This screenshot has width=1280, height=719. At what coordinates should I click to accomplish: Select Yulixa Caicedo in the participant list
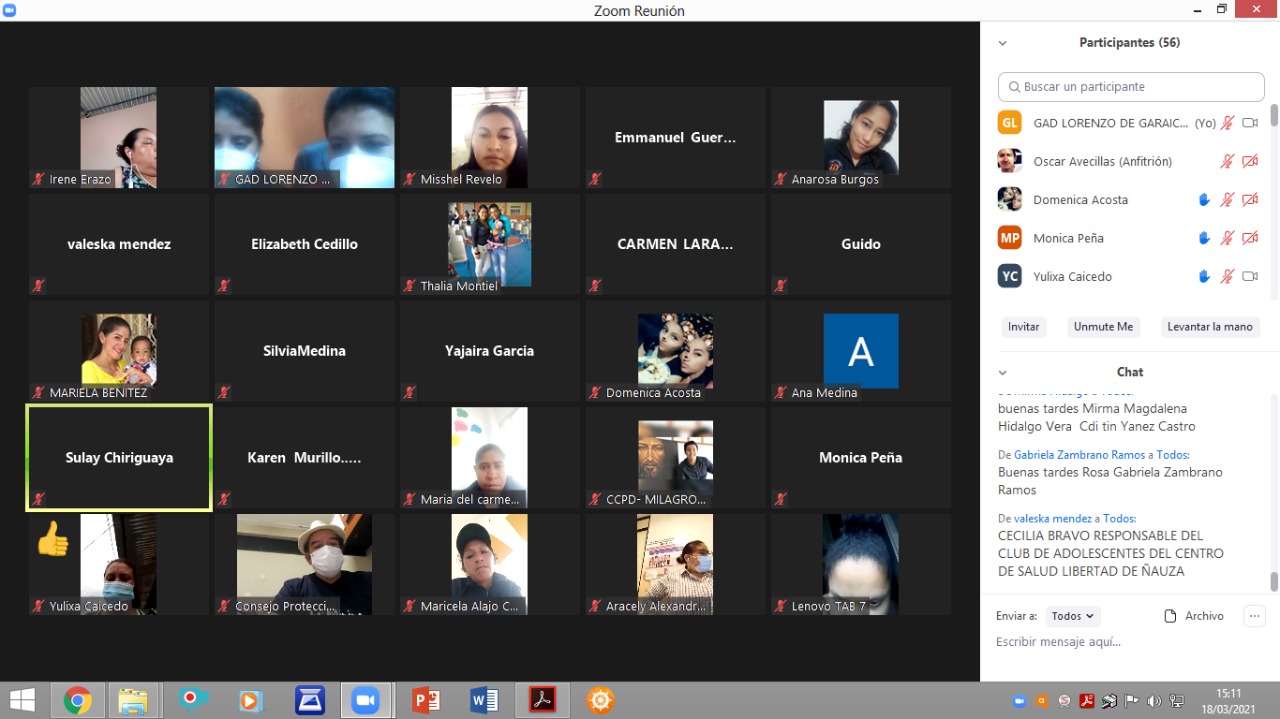pyautogui.click(x=1072, y=277)
